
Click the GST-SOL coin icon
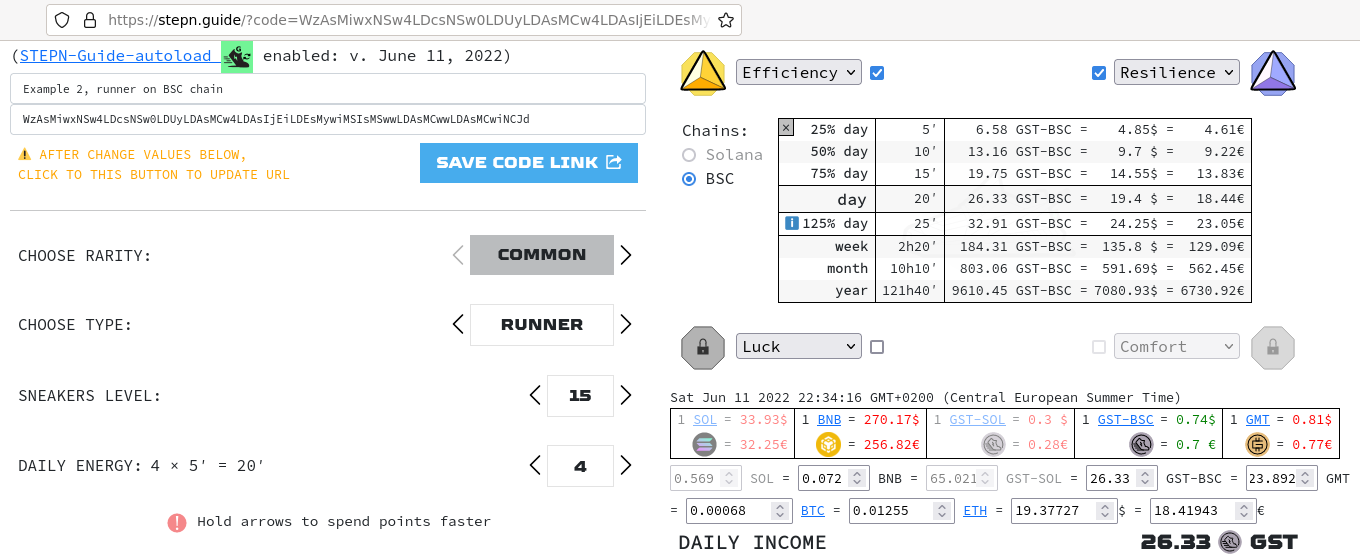tap(993, 444)
